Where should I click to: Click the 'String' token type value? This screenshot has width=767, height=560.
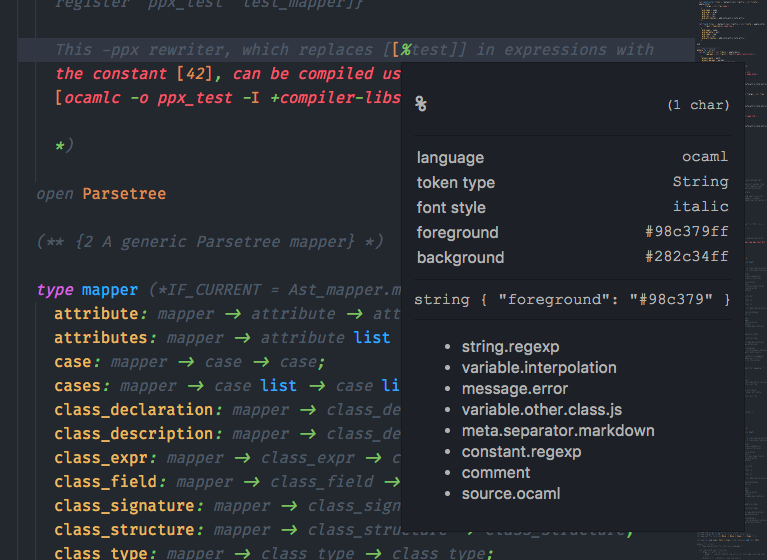tap(700, 181)
